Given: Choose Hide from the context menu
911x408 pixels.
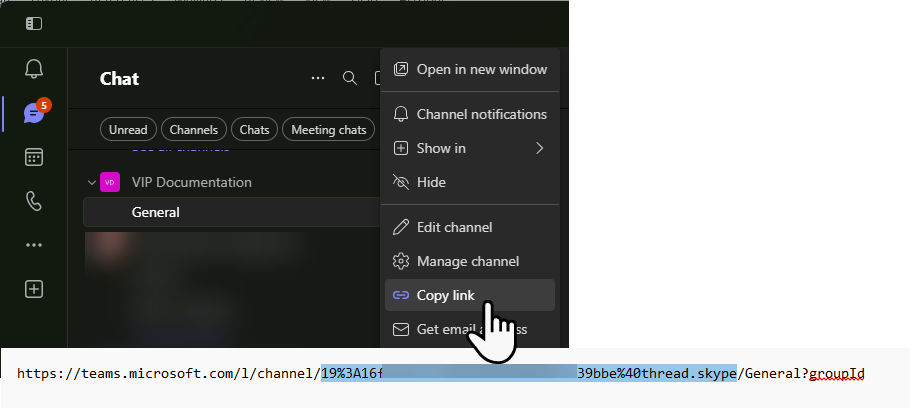Looking at the screenshot, I should [470, 182].
